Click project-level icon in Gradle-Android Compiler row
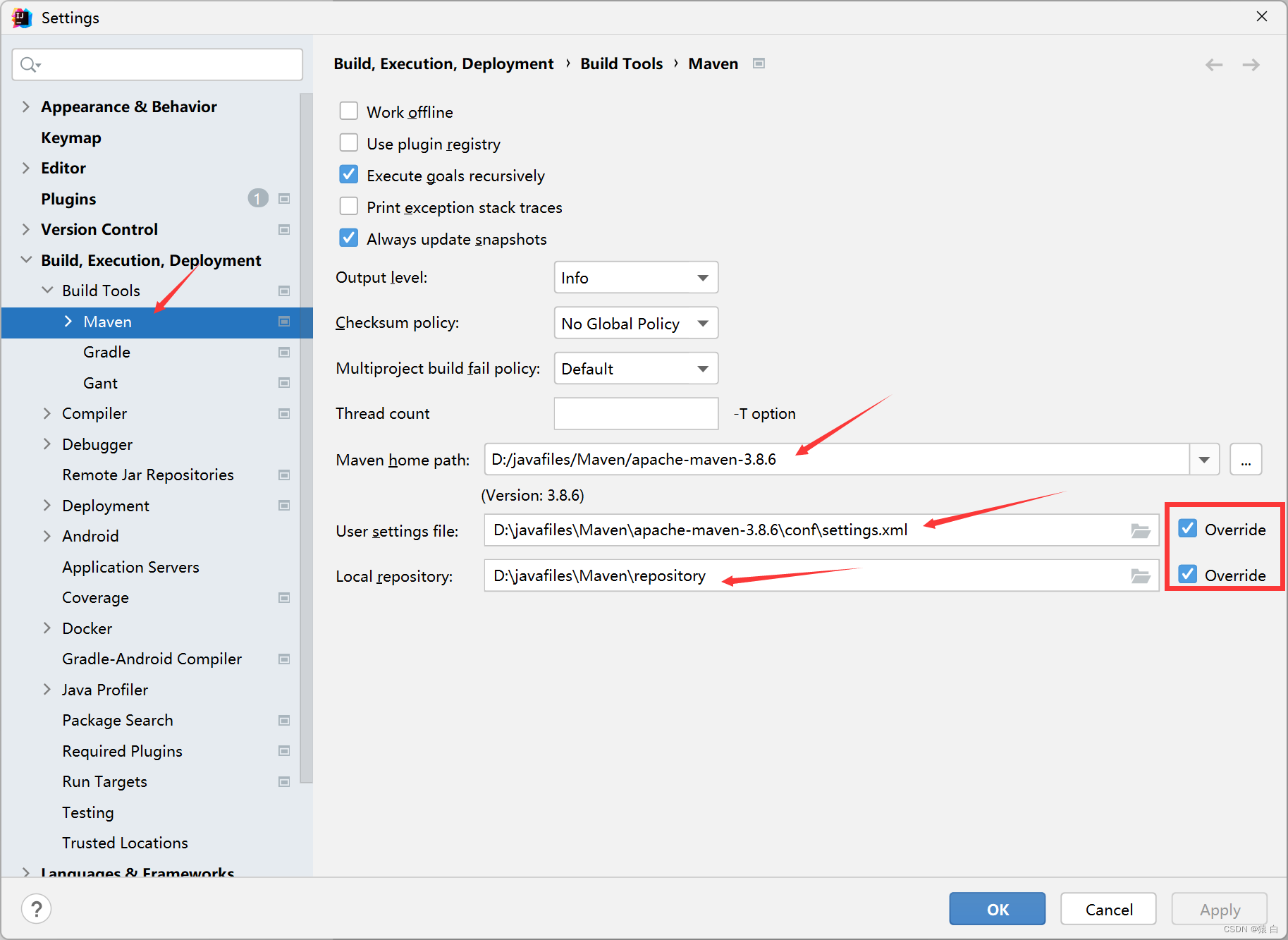Screen dimensions: 1288x940 coord(284,659)
